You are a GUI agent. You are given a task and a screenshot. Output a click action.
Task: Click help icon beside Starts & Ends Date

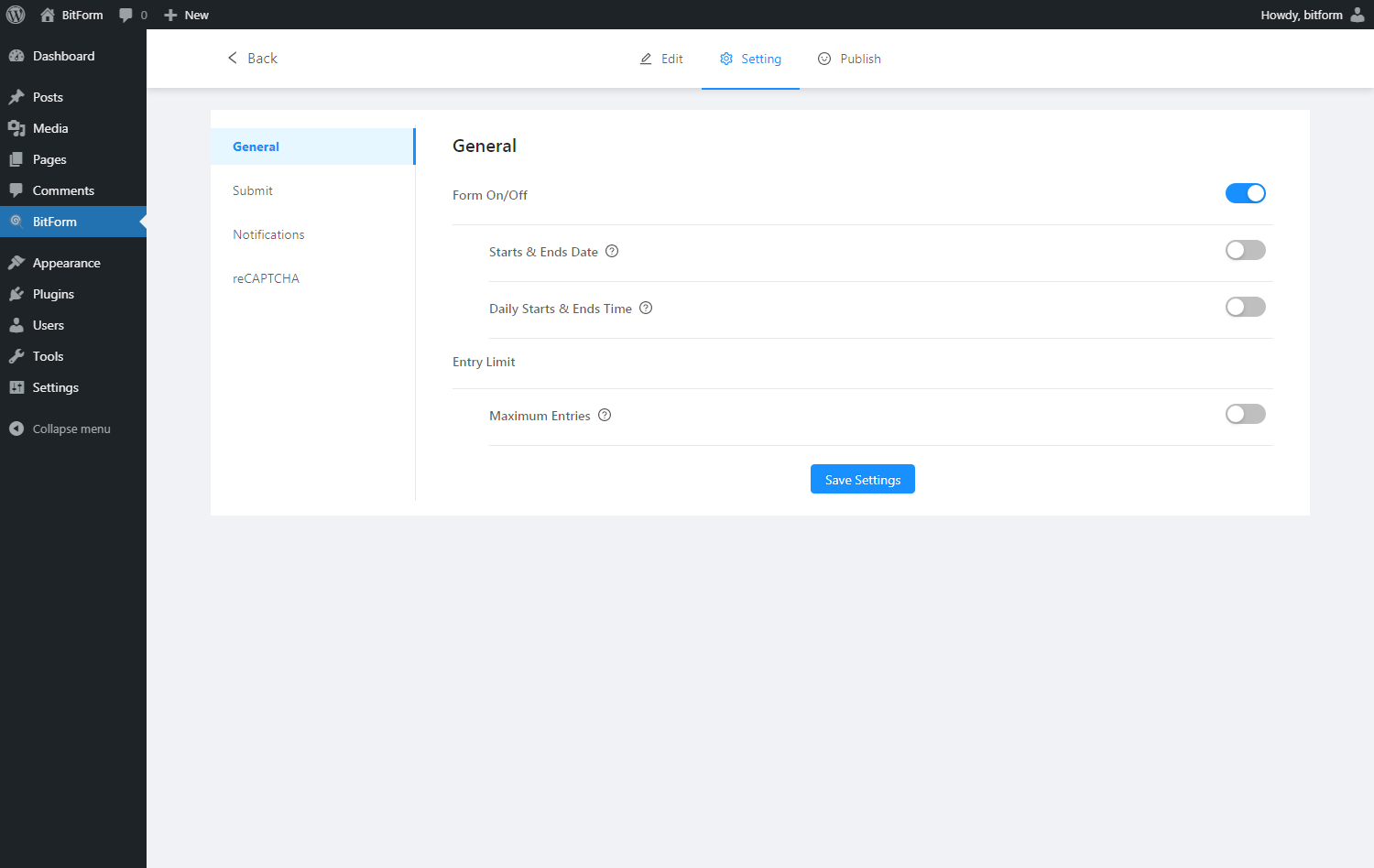pos(612,251)
